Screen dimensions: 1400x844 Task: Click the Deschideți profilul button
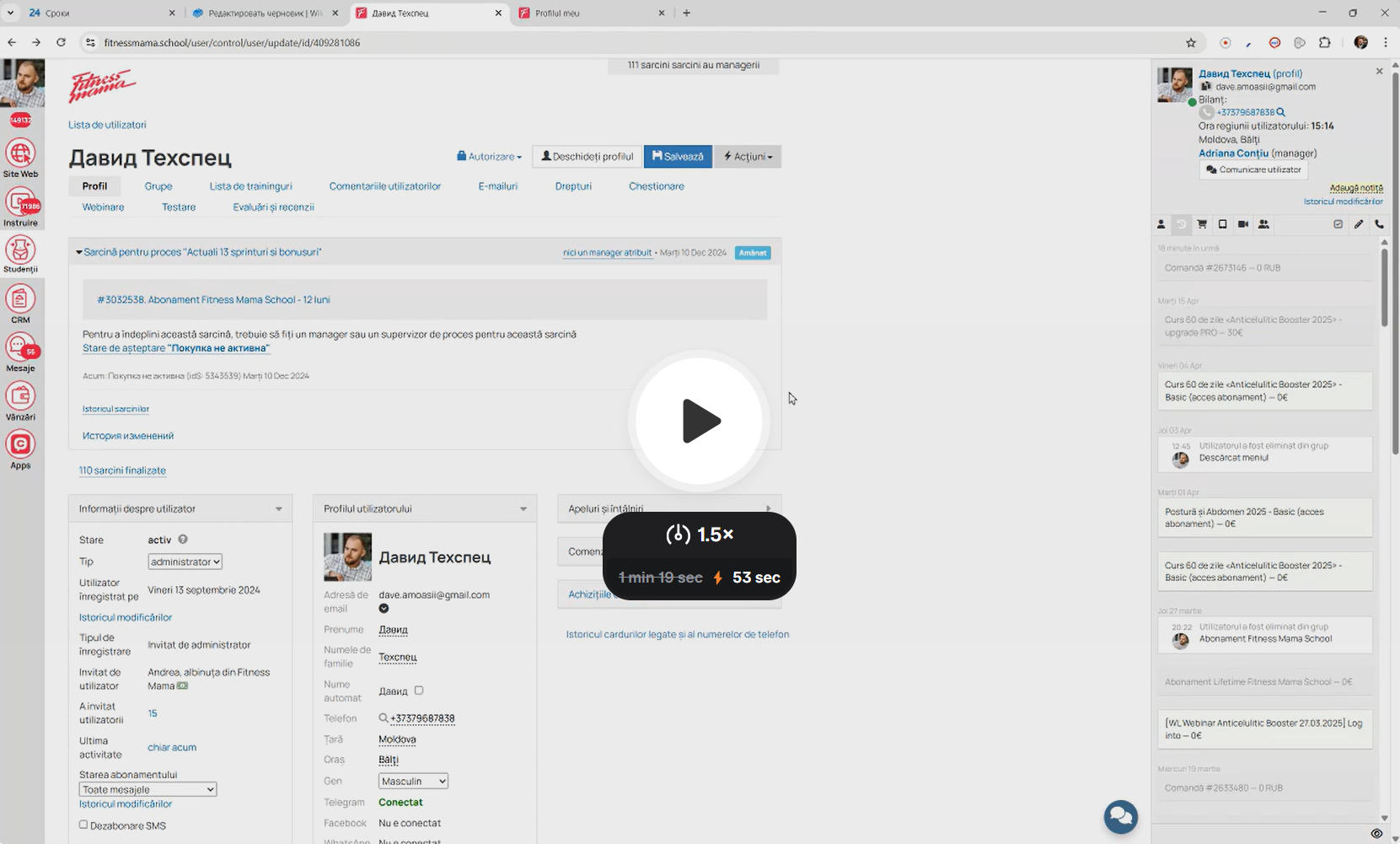587,157
